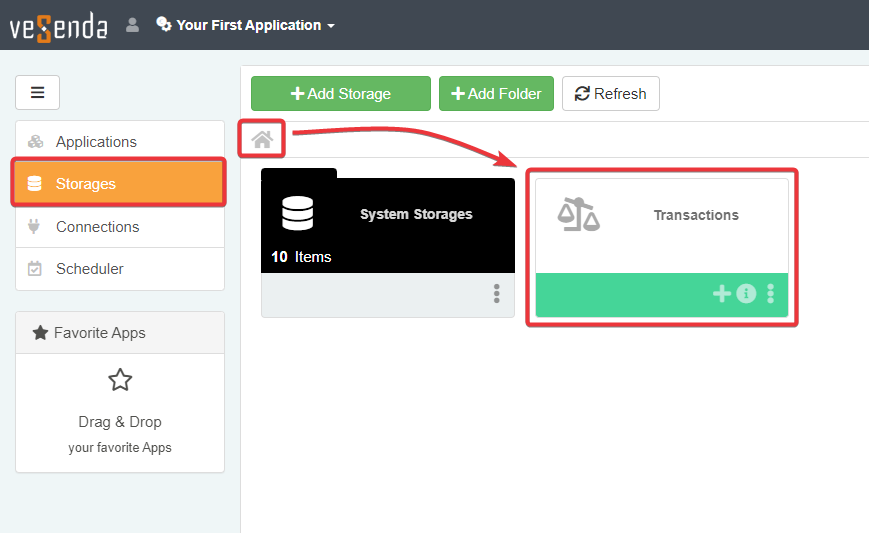This screenshot has height=533, width=869.
Task: Open the Transactions storage card title
Action: (x=696, y=215)
